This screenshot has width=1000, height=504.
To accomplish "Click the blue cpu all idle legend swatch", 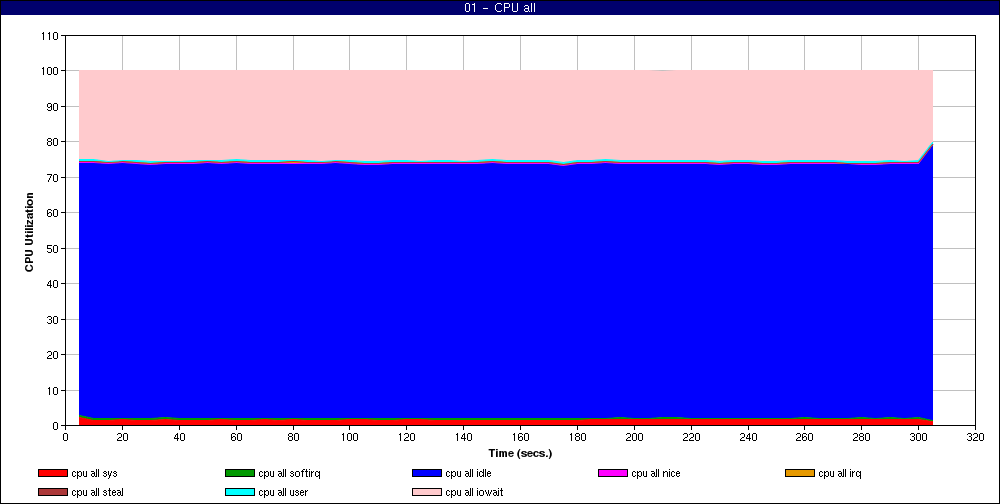I will tap(427, 473).
